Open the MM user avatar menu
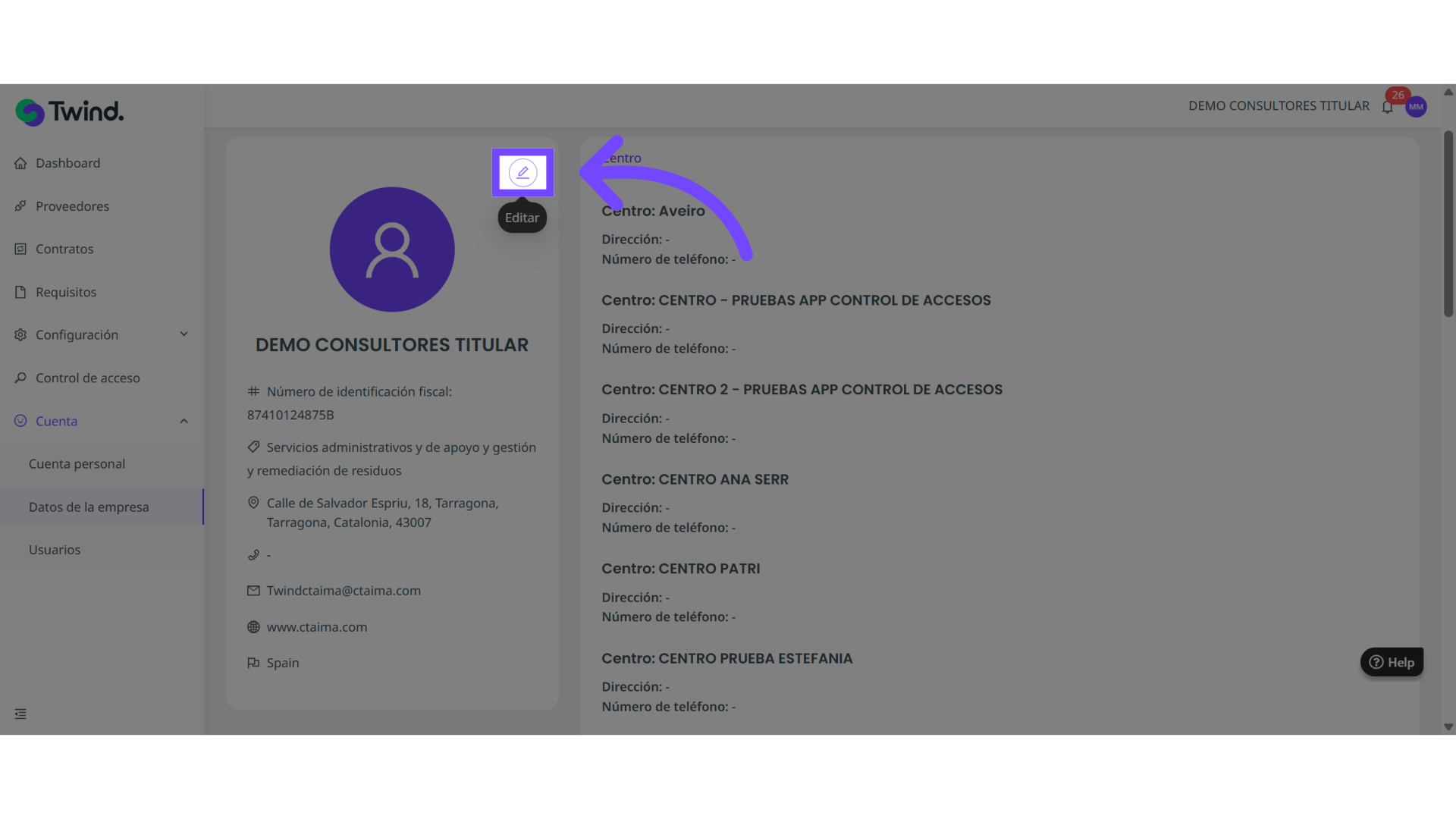This screenshot has width=1456, height=819. pos(1416,107)
